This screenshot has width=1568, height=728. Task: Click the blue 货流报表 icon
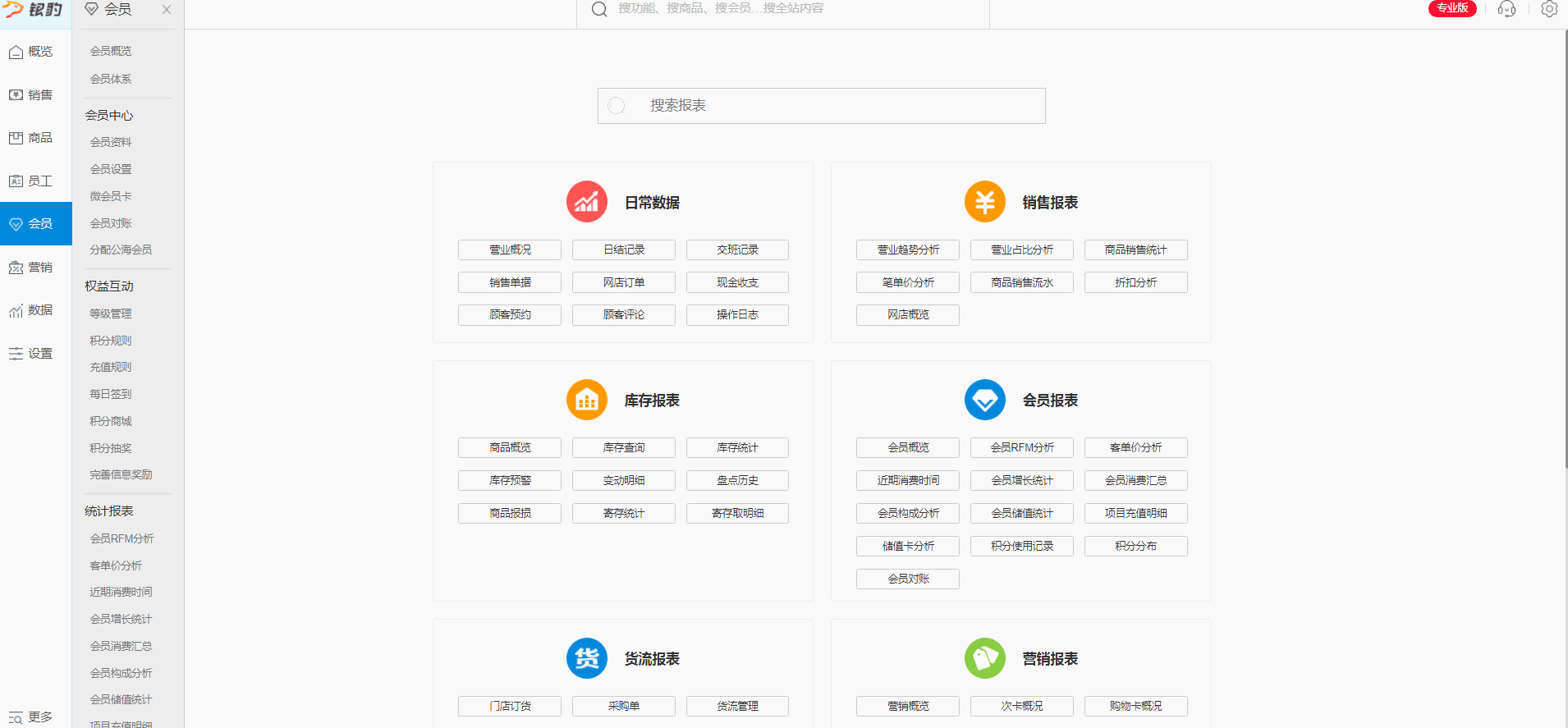[586, 658]
